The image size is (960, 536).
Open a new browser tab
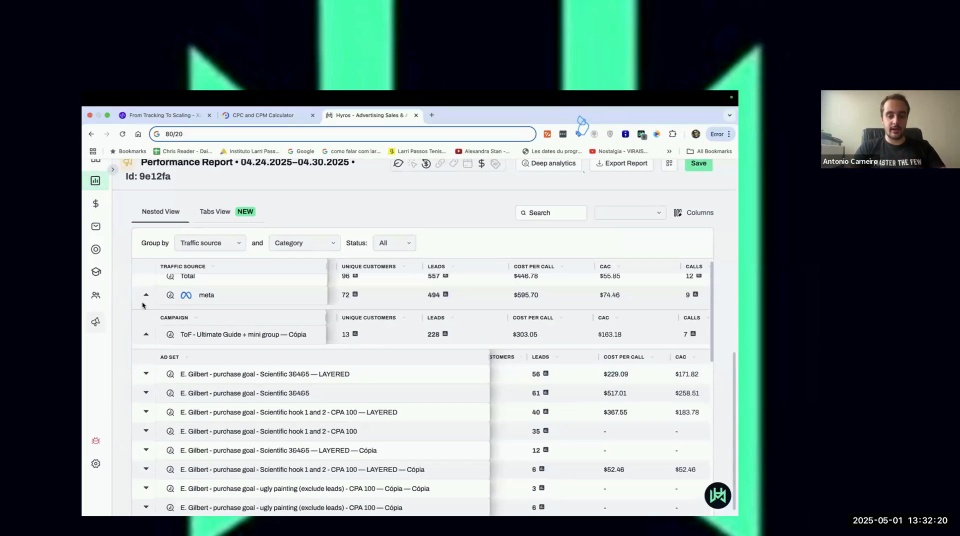(432, 115)
